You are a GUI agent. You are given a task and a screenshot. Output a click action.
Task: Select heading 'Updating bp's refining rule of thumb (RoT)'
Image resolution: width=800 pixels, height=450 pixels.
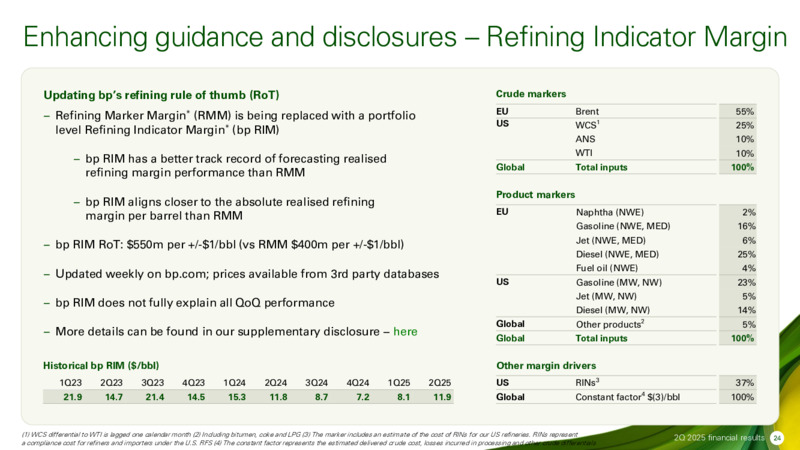coord(161,95)
